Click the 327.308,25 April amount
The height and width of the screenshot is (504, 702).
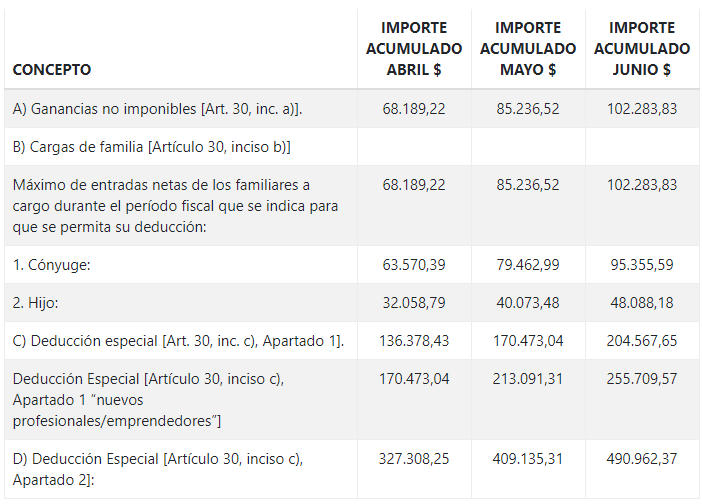coord(414,459)
